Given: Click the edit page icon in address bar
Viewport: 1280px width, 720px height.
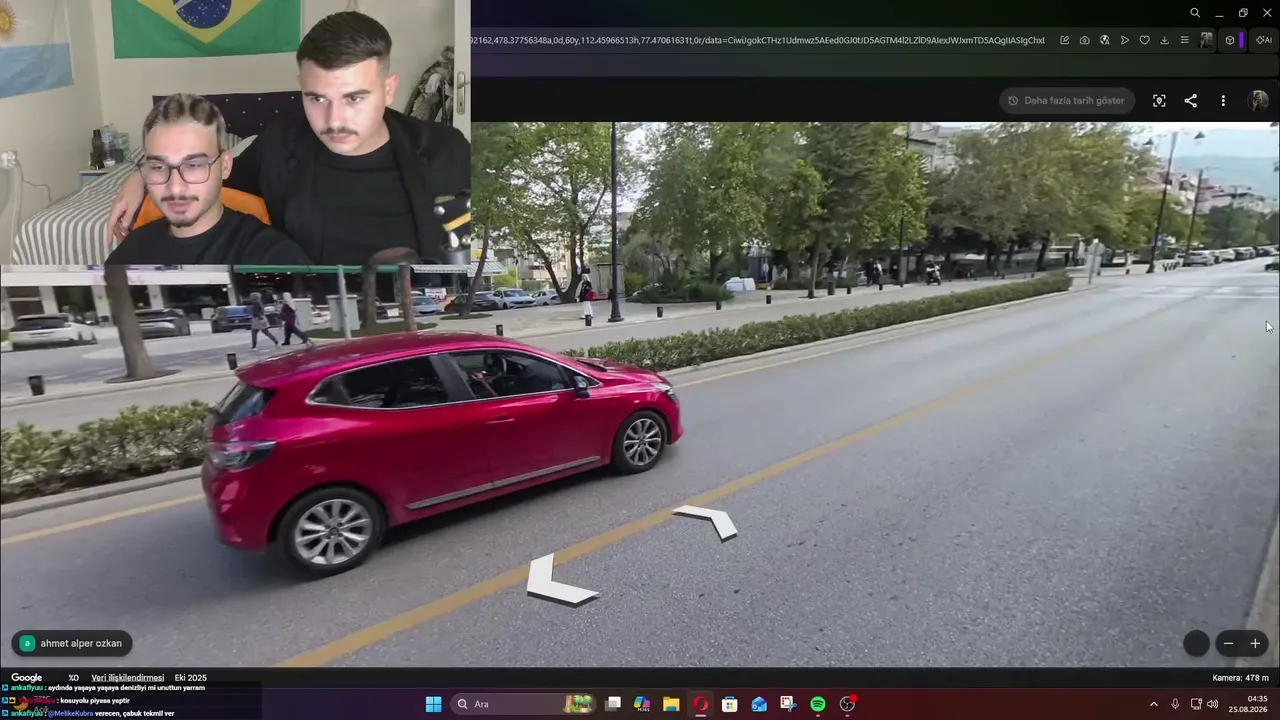Looking at the screenshot, I should [1064, 40].
